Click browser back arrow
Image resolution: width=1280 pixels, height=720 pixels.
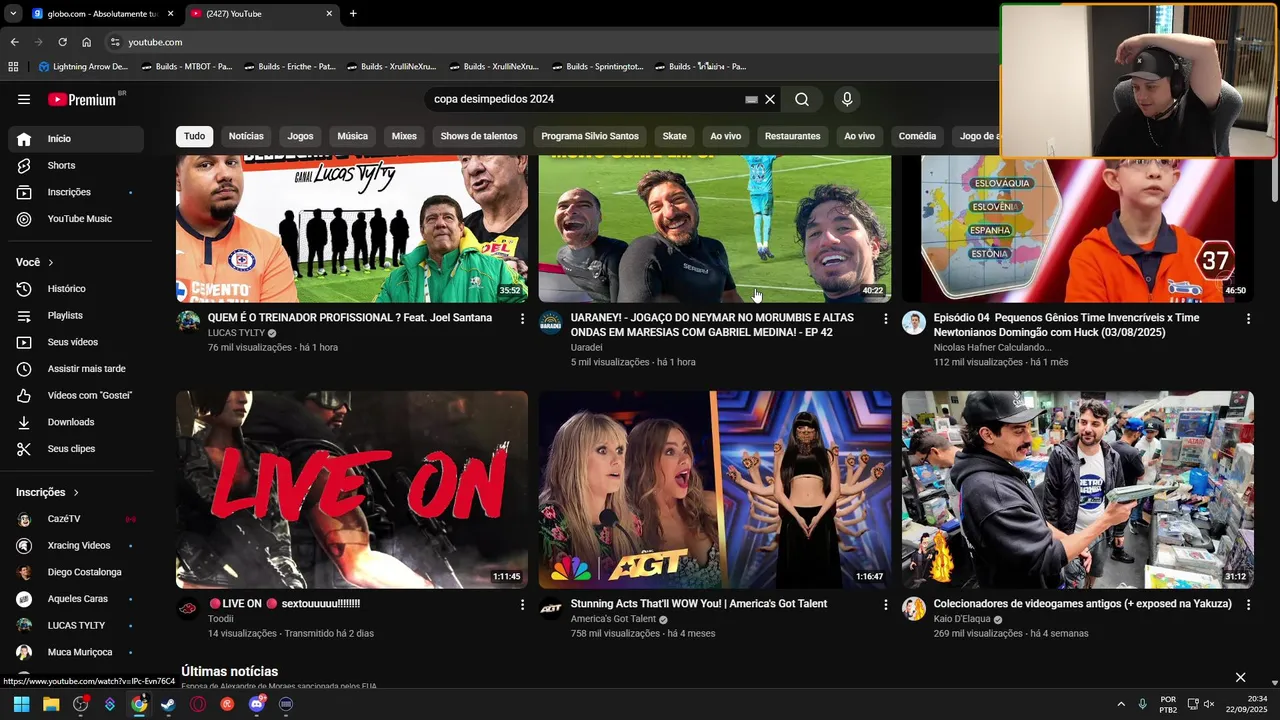pos(14,42)
